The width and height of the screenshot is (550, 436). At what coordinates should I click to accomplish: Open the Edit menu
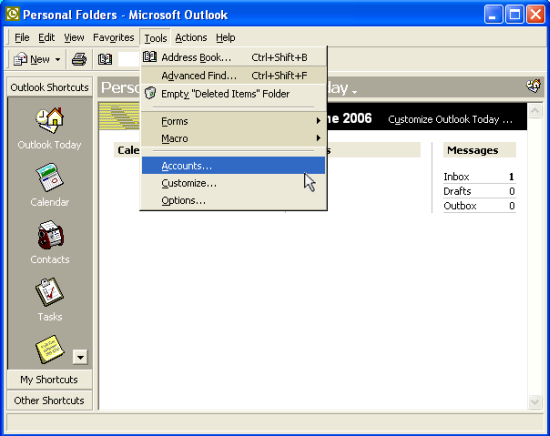46,38
